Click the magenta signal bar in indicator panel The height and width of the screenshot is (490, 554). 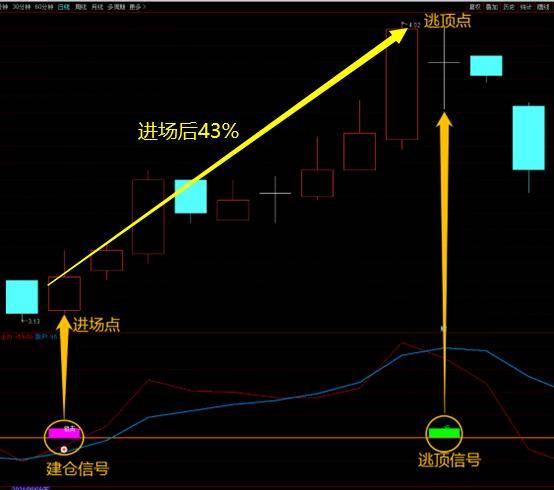(64, 433)
